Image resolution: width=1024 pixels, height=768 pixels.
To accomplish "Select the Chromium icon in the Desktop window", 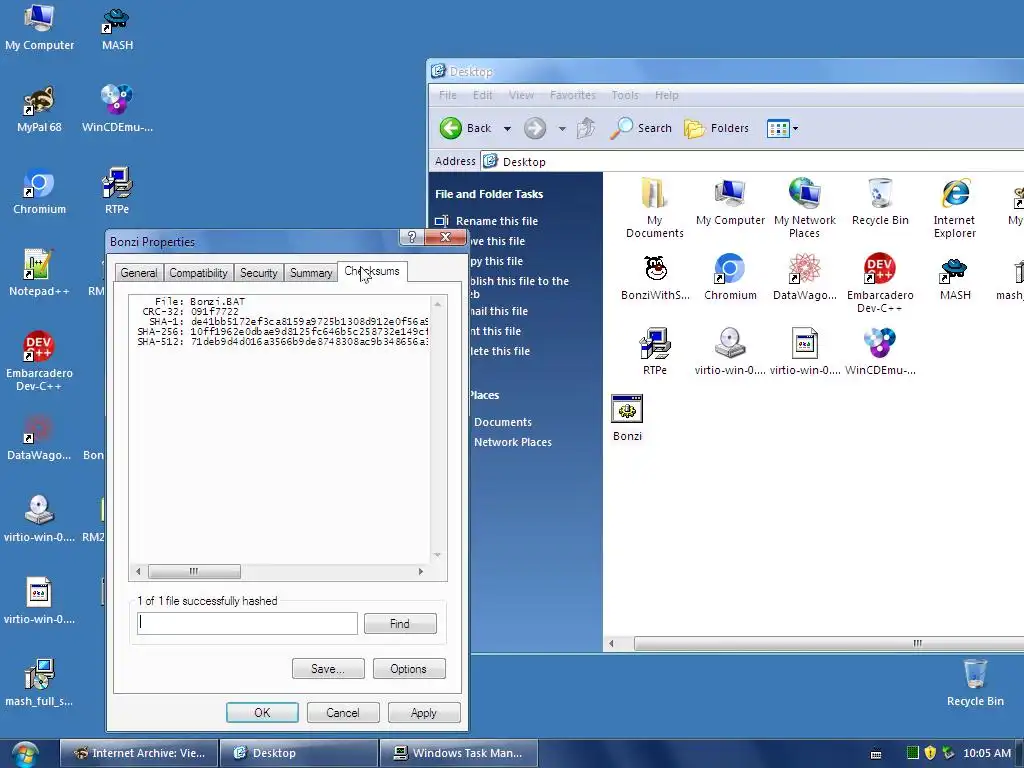I will coord(730,277).
